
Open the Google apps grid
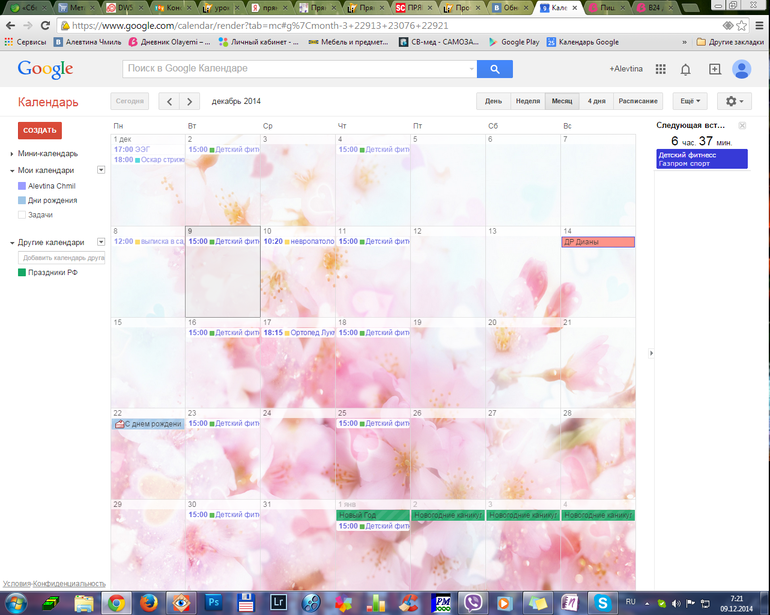661,69
